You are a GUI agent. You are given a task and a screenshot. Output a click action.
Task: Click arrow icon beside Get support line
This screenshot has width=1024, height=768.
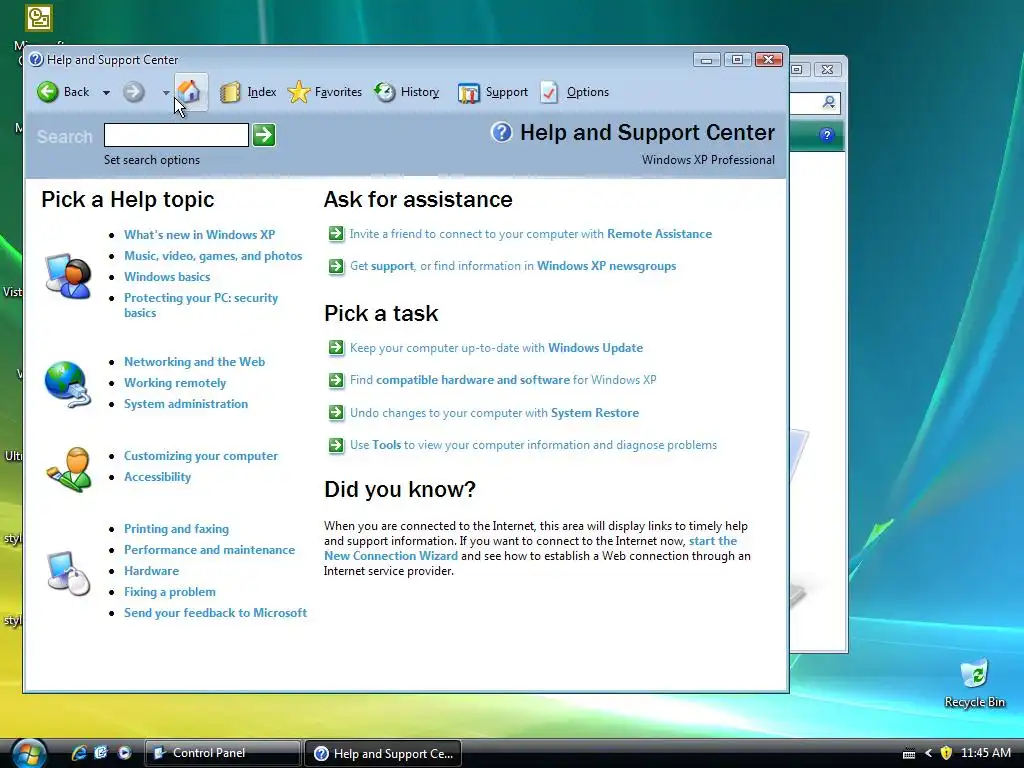[x=336, y=266]
